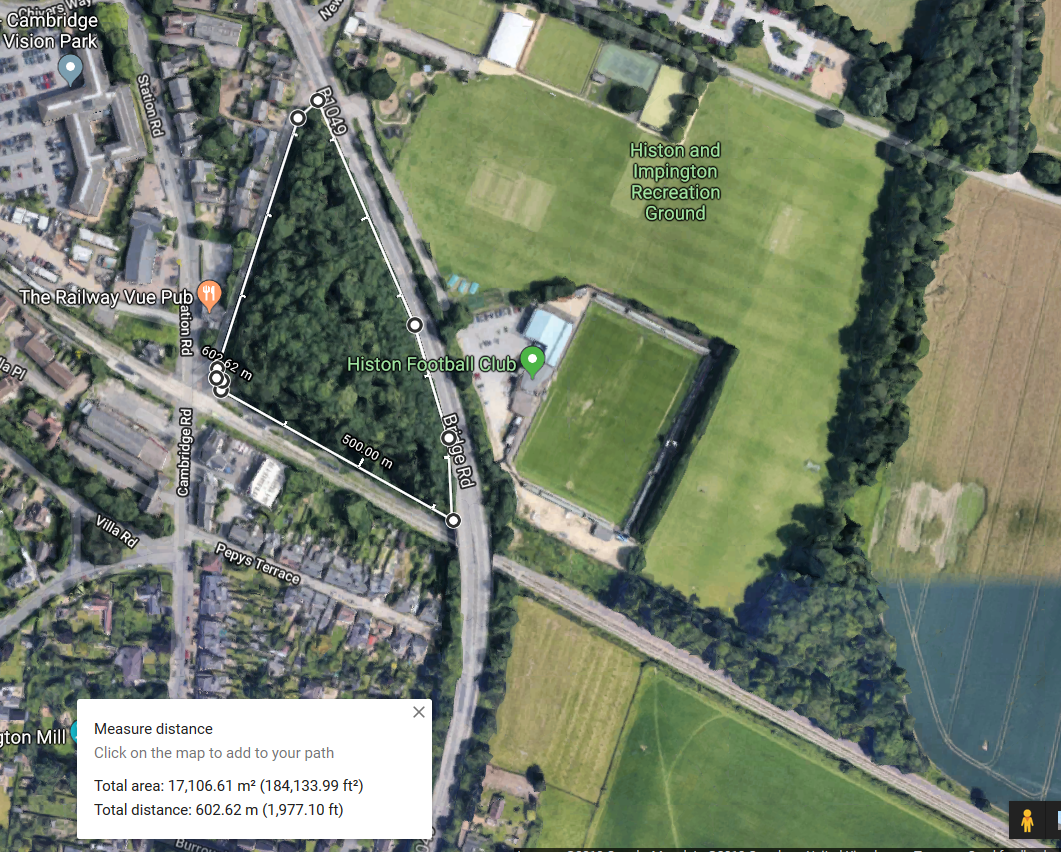Open Street View Pegman icon

pos(1026,820)
